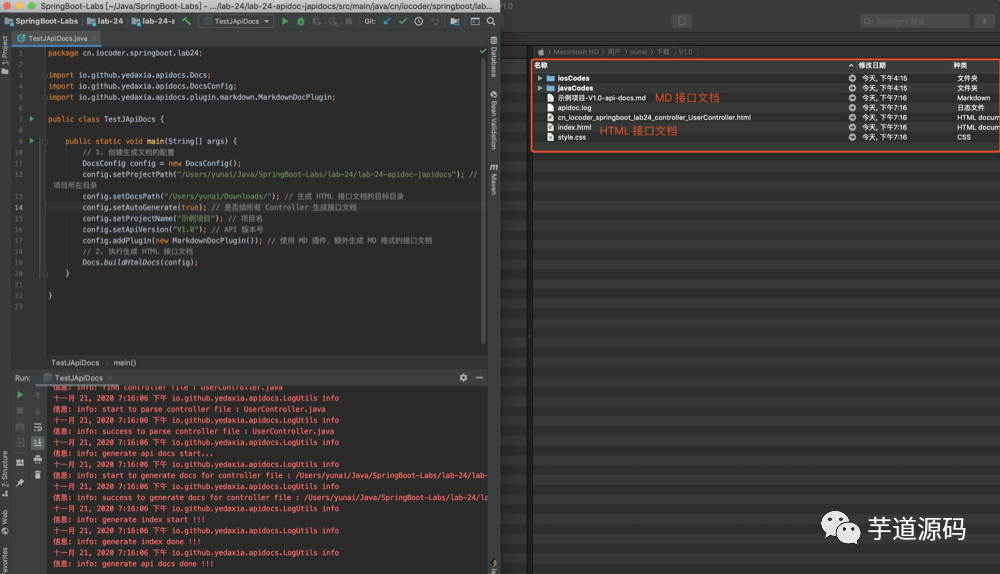Click V1.0 in the Finder path bar
The image size is (1000, 574).
pyautogui.click(x=685, y=52)
